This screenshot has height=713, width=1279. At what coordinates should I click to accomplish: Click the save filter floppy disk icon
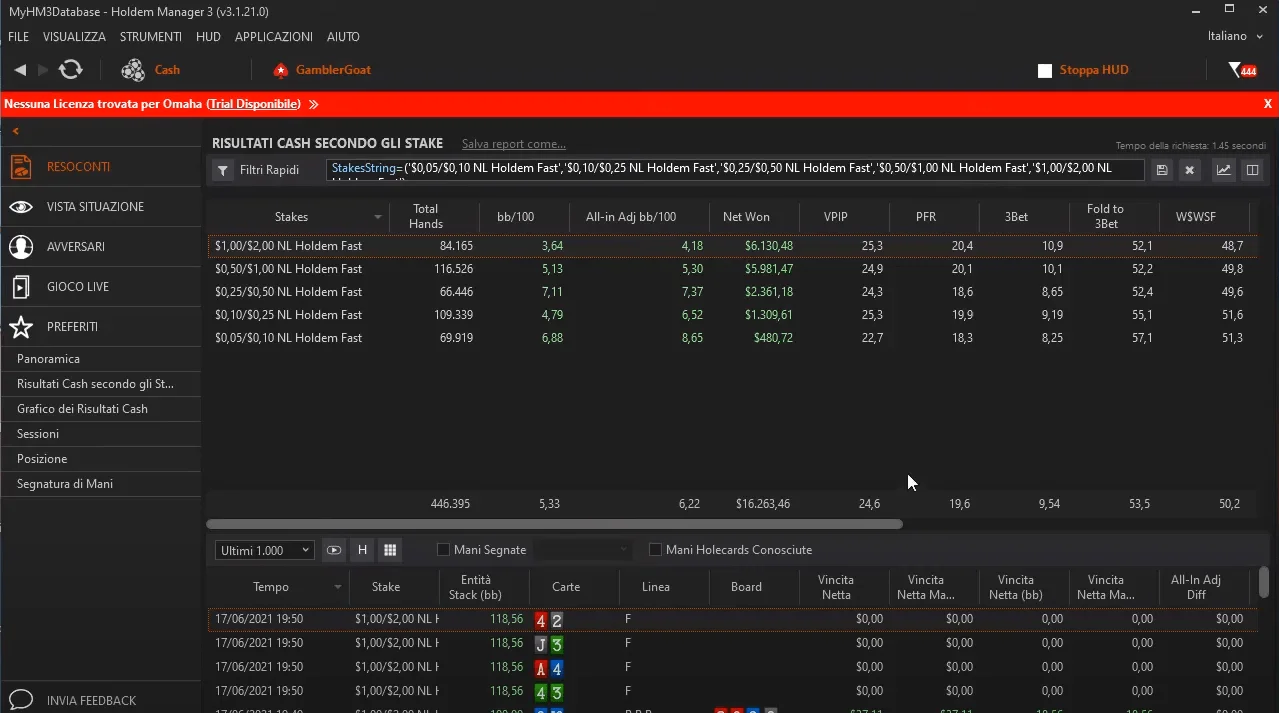(1161, 170)
